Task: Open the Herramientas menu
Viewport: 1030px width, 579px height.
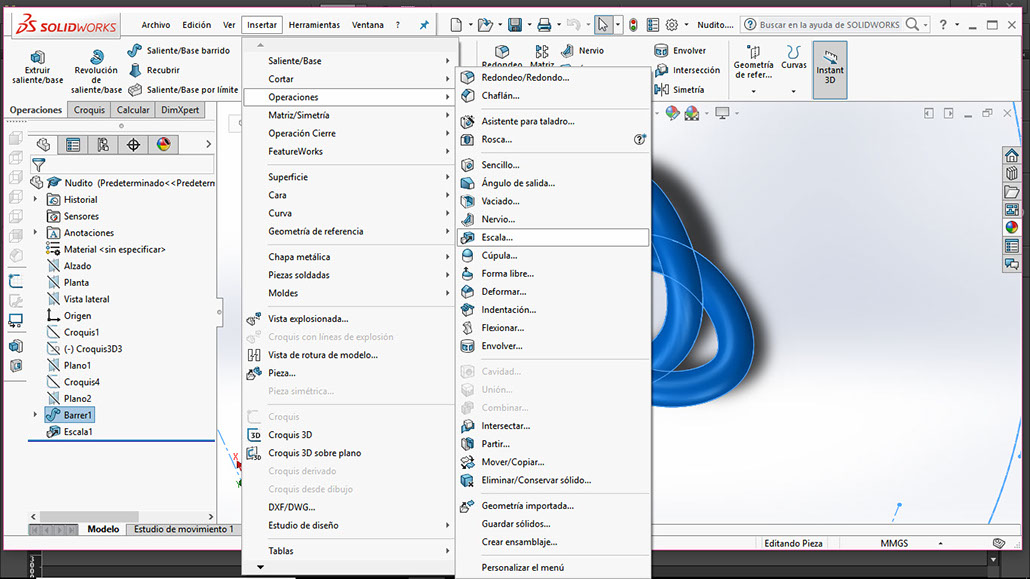Action: click(x=314, y=25)
